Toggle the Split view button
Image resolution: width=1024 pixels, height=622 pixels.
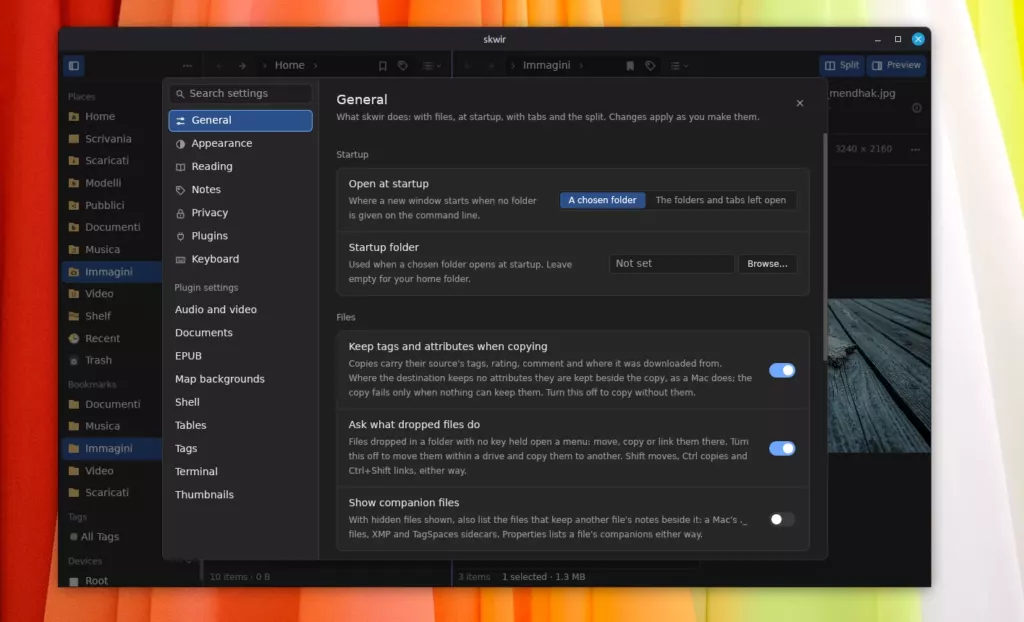[842, 65]
